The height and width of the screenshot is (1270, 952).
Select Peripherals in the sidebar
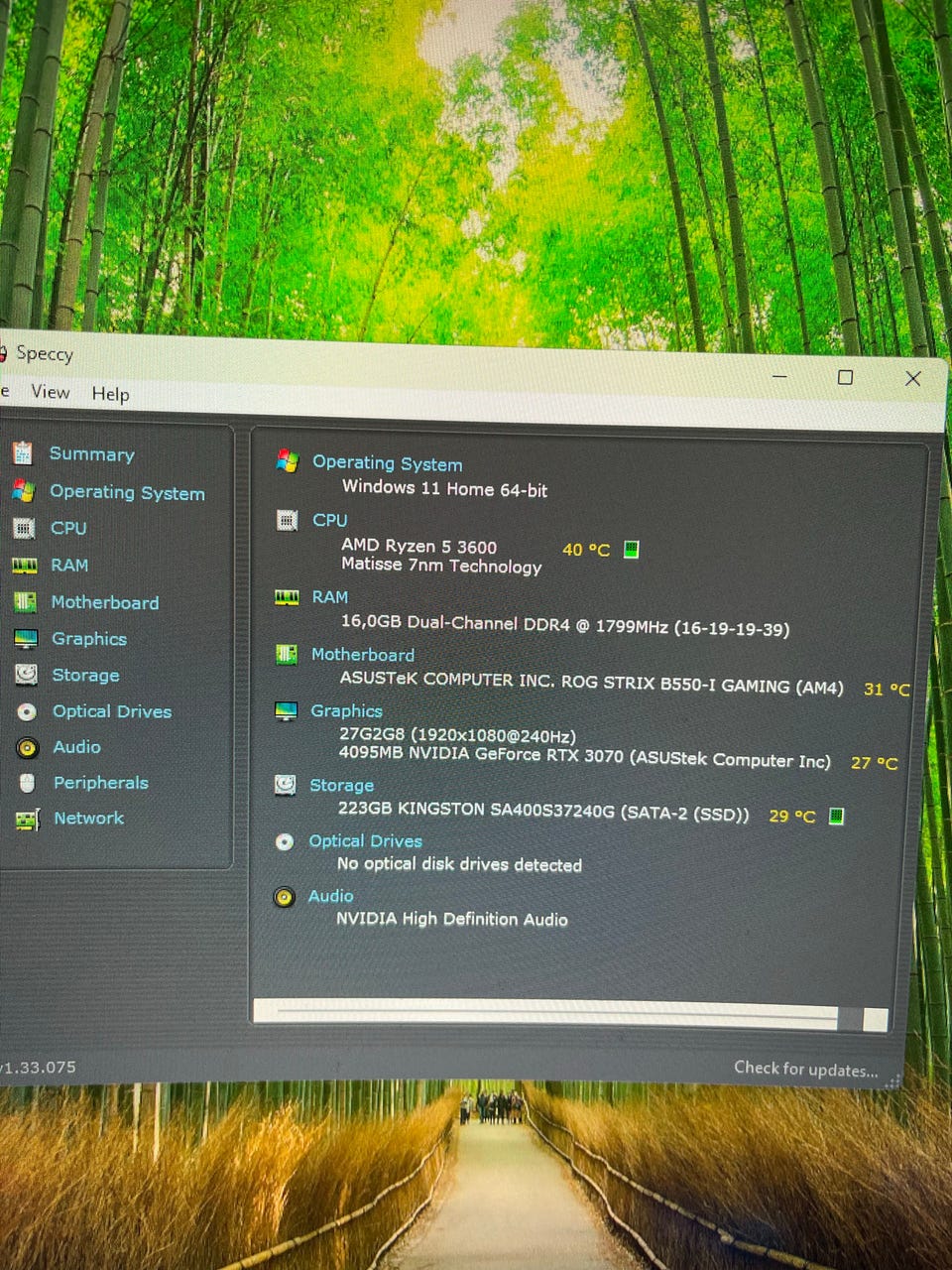[101, 783]
